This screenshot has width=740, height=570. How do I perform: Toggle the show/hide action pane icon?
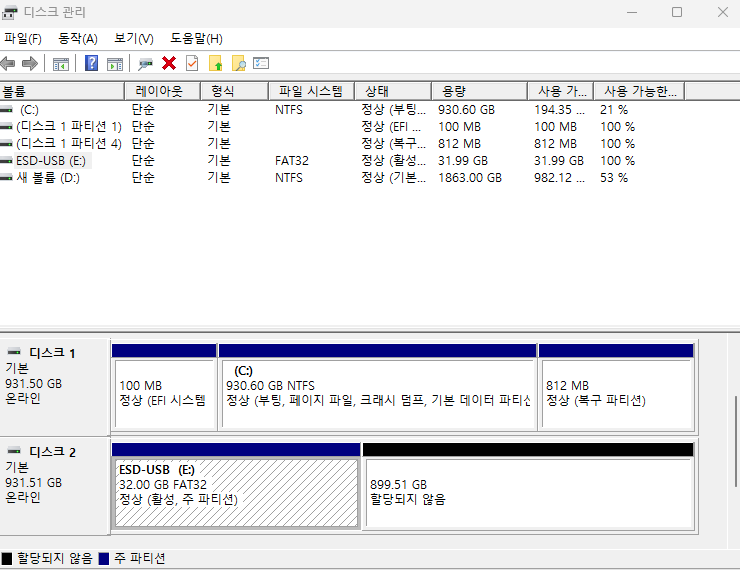[115, 64]
